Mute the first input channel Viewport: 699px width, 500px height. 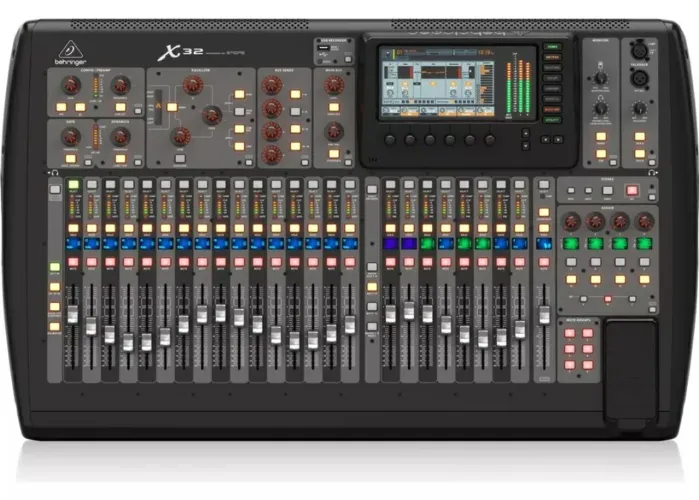pyautogui.click(x=73, y=262)
